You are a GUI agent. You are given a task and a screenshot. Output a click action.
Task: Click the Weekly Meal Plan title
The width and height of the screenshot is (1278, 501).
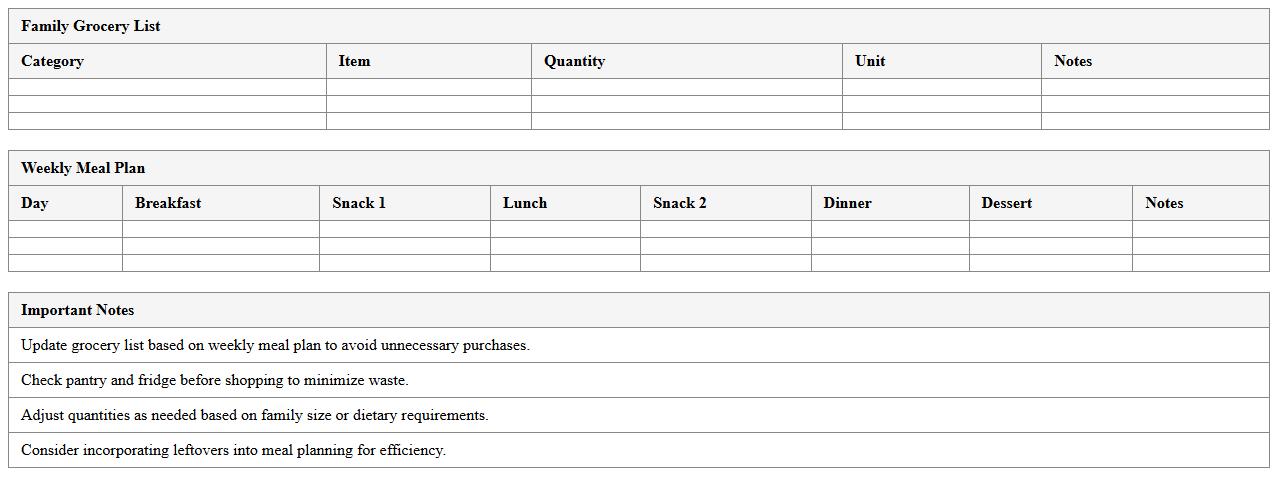coord(83,168)
